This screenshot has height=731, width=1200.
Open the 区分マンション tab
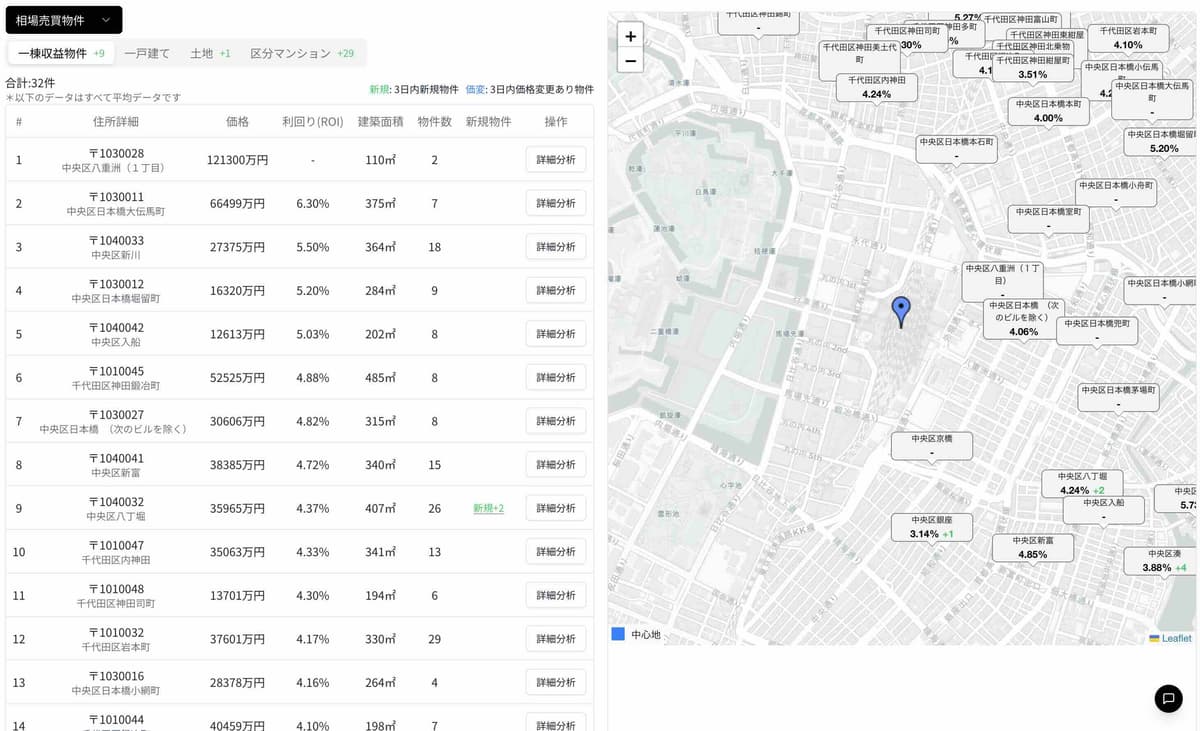(301, 53)
